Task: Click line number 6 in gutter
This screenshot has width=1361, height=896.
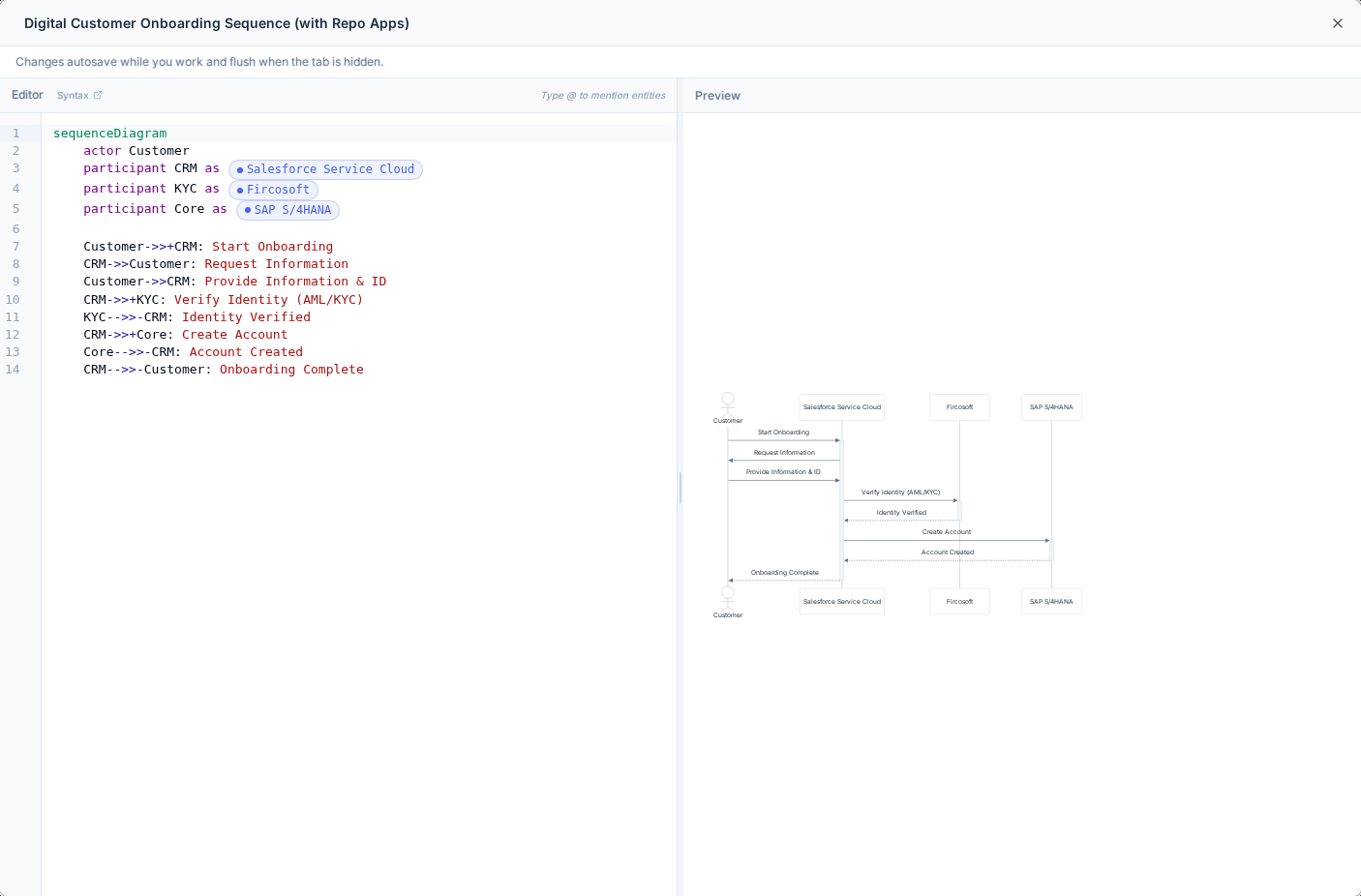Action: [x=16, y=229]
